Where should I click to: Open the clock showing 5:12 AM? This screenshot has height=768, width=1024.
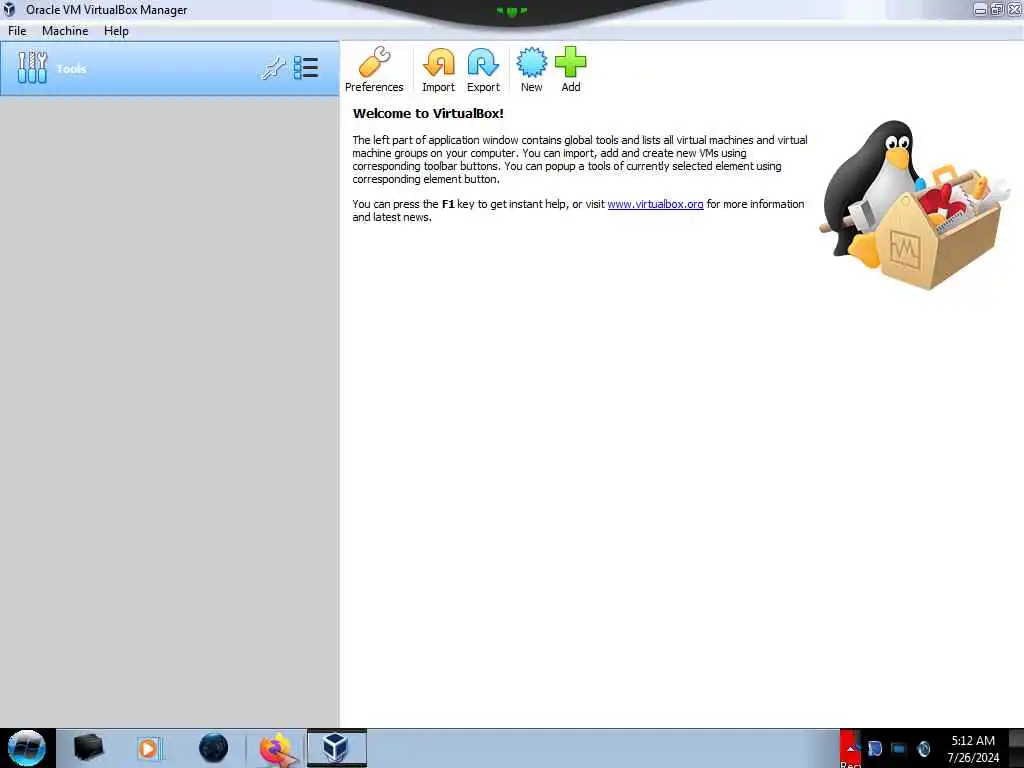973,748
